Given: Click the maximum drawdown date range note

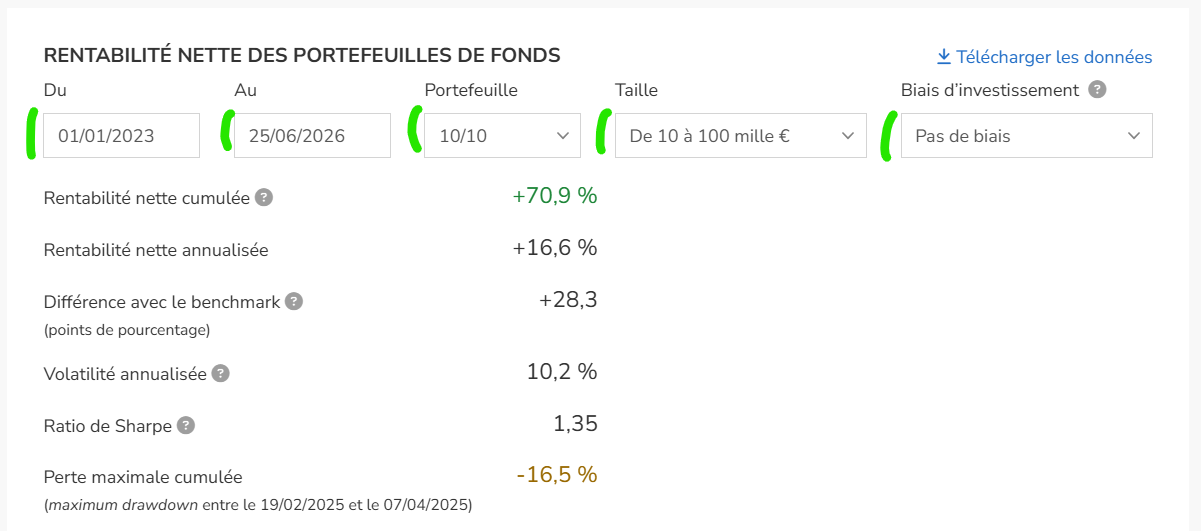Looking at the screenshot, I should (258, 504).
